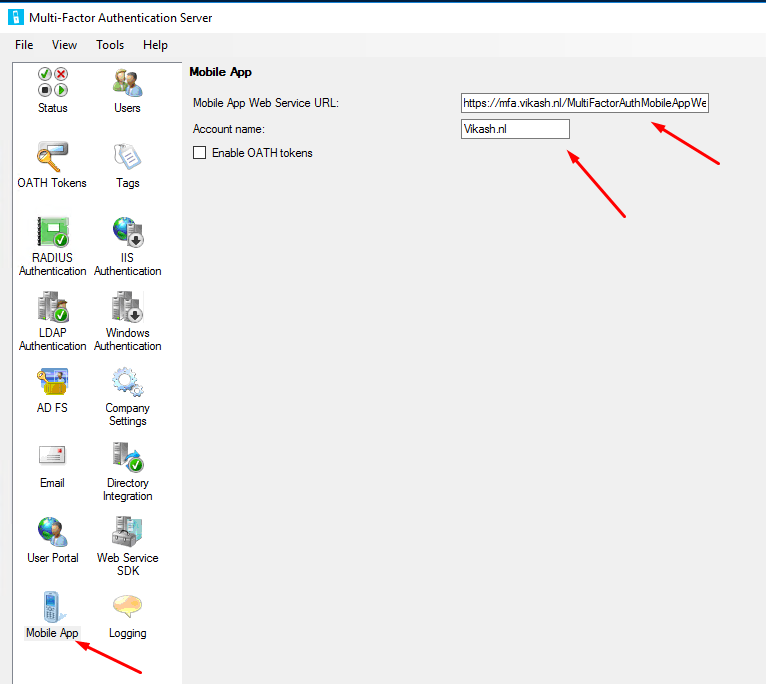The width and height of the screenshot is (766, 684).
Task: Open the Logging section icon
Action: [128, 606]
